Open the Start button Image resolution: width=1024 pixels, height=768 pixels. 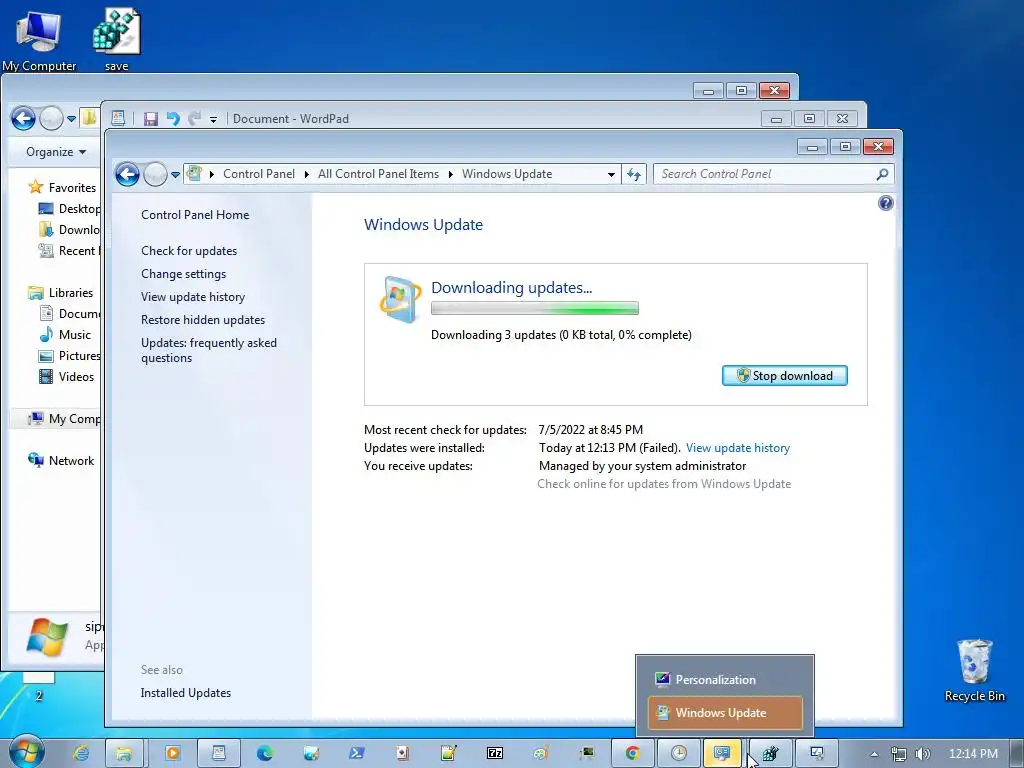pos(27,752)
